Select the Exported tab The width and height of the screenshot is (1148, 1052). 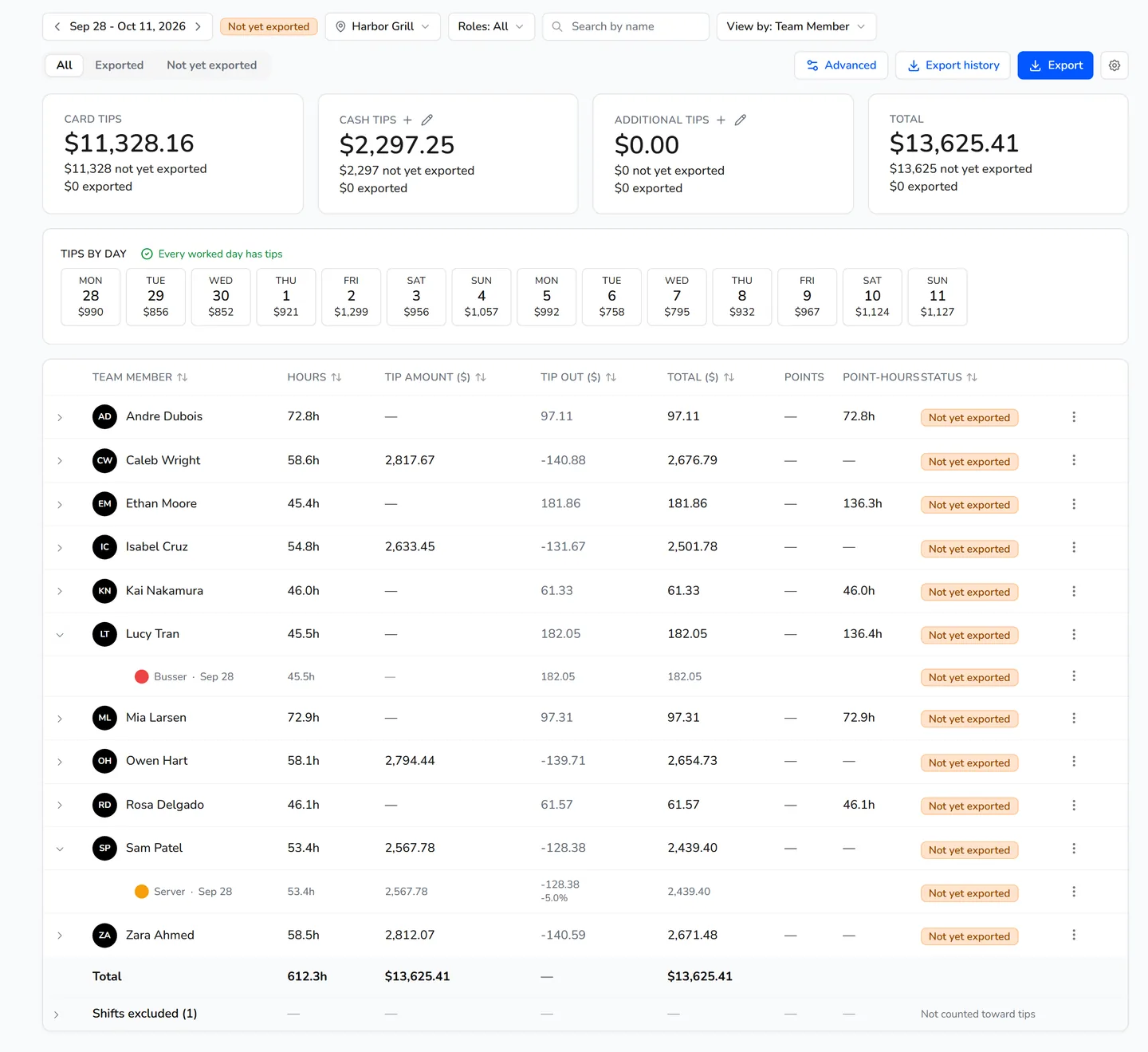click(x=120, y=65)
